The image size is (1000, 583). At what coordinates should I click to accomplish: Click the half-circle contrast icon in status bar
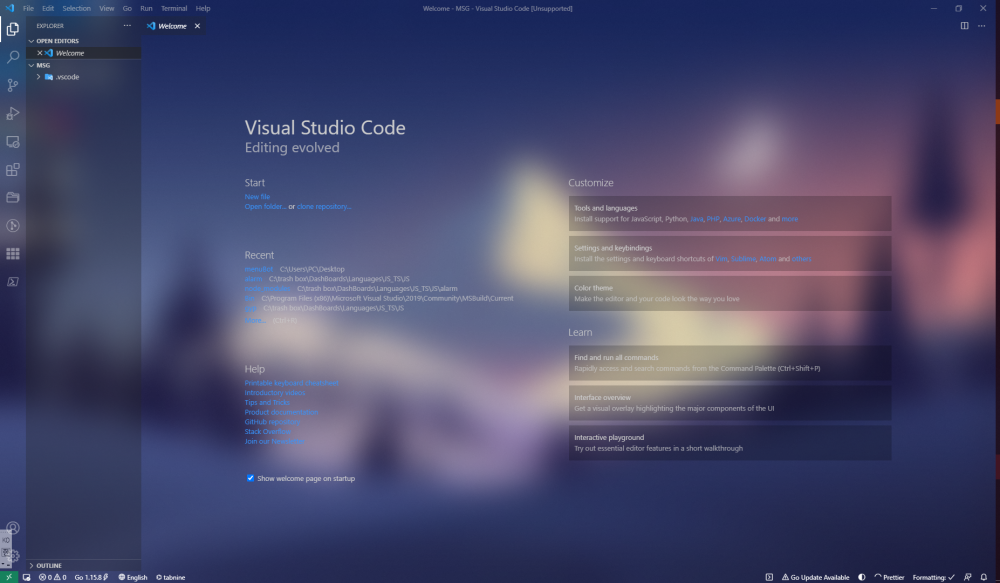(862, 577)
